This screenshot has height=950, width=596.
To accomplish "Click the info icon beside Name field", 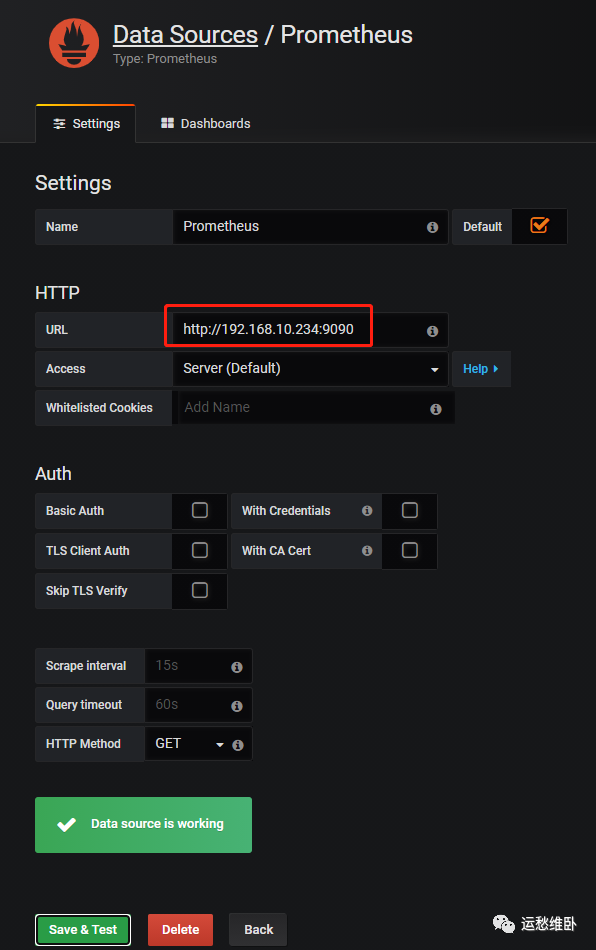I will coord(432,227).
